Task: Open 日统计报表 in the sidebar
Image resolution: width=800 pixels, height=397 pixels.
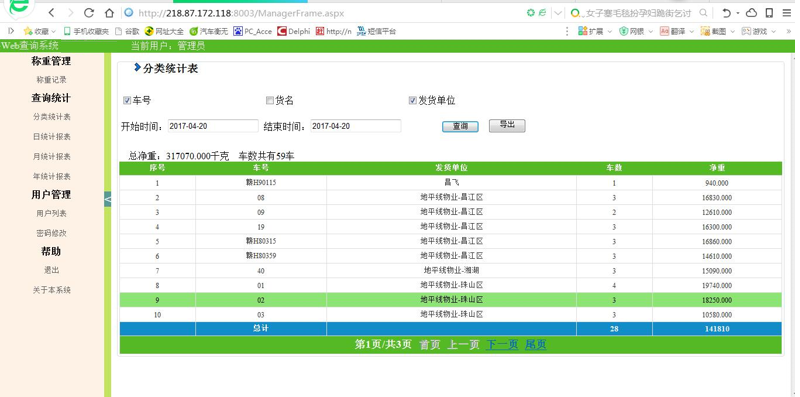Action: (x=52, y=137)
